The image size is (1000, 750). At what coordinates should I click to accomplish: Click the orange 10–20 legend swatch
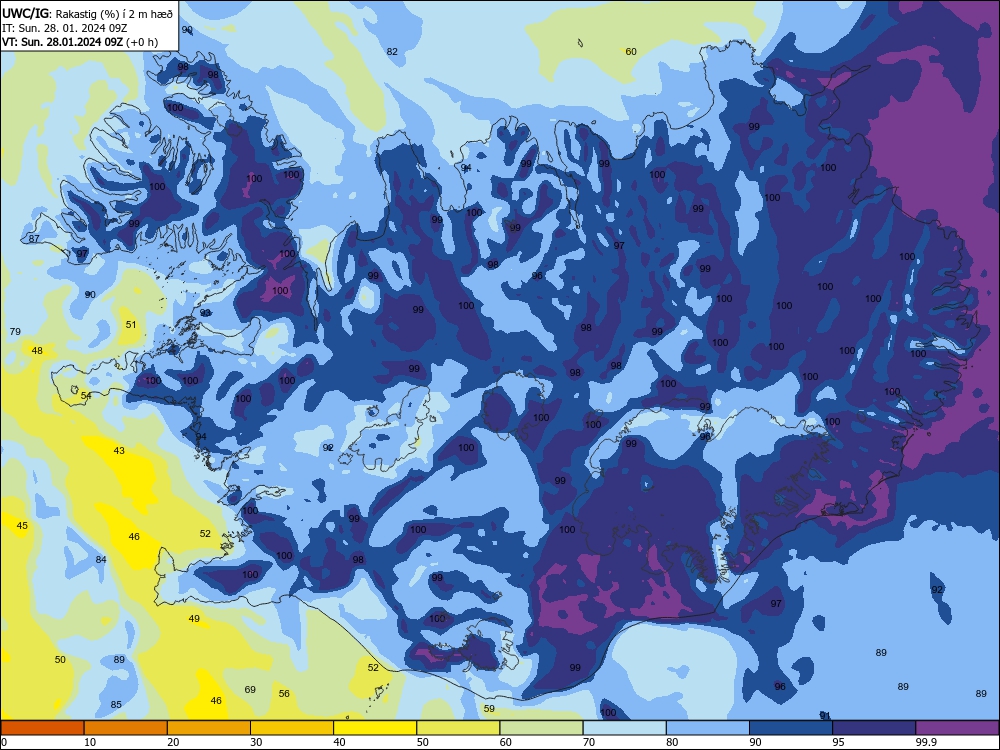pos(126,728)
